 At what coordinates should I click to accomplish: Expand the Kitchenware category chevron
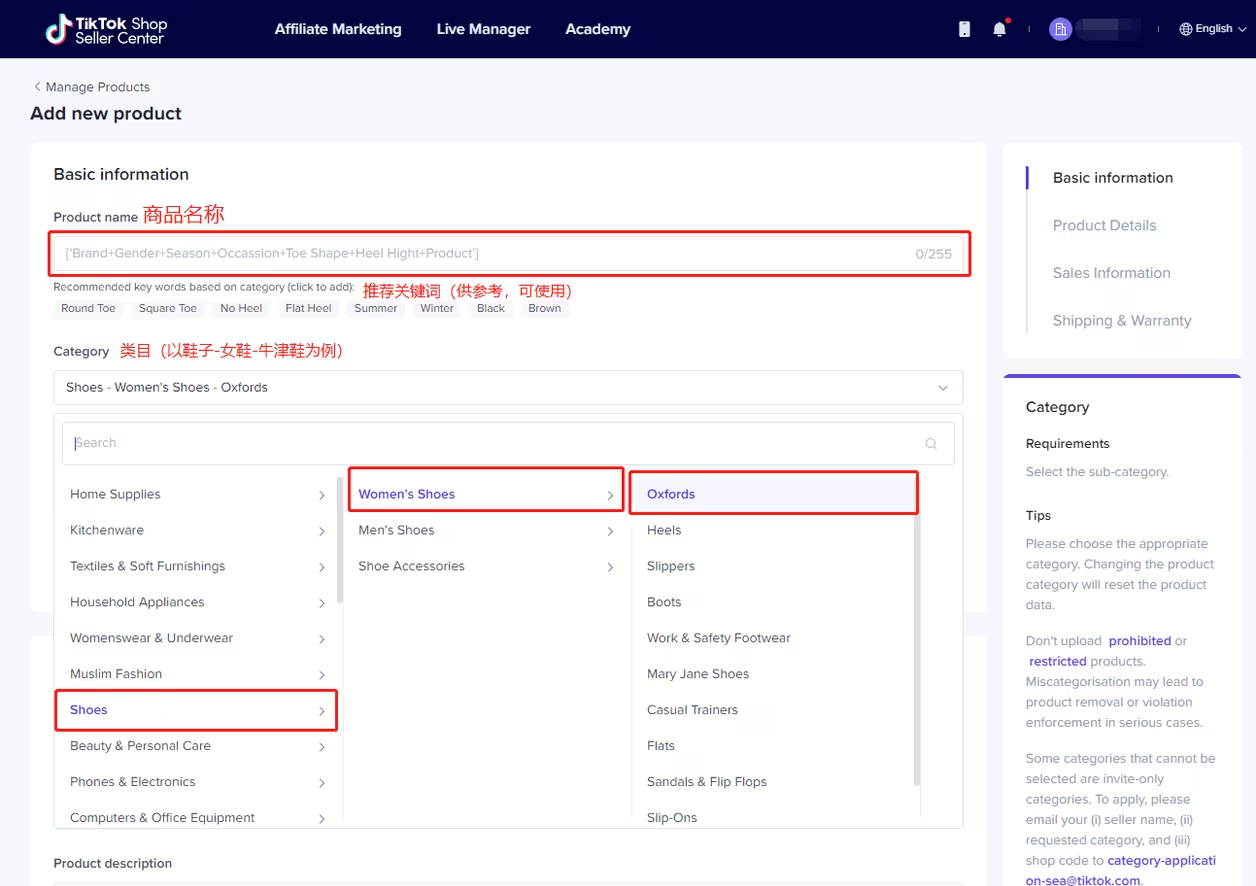(x=321, y=531)
